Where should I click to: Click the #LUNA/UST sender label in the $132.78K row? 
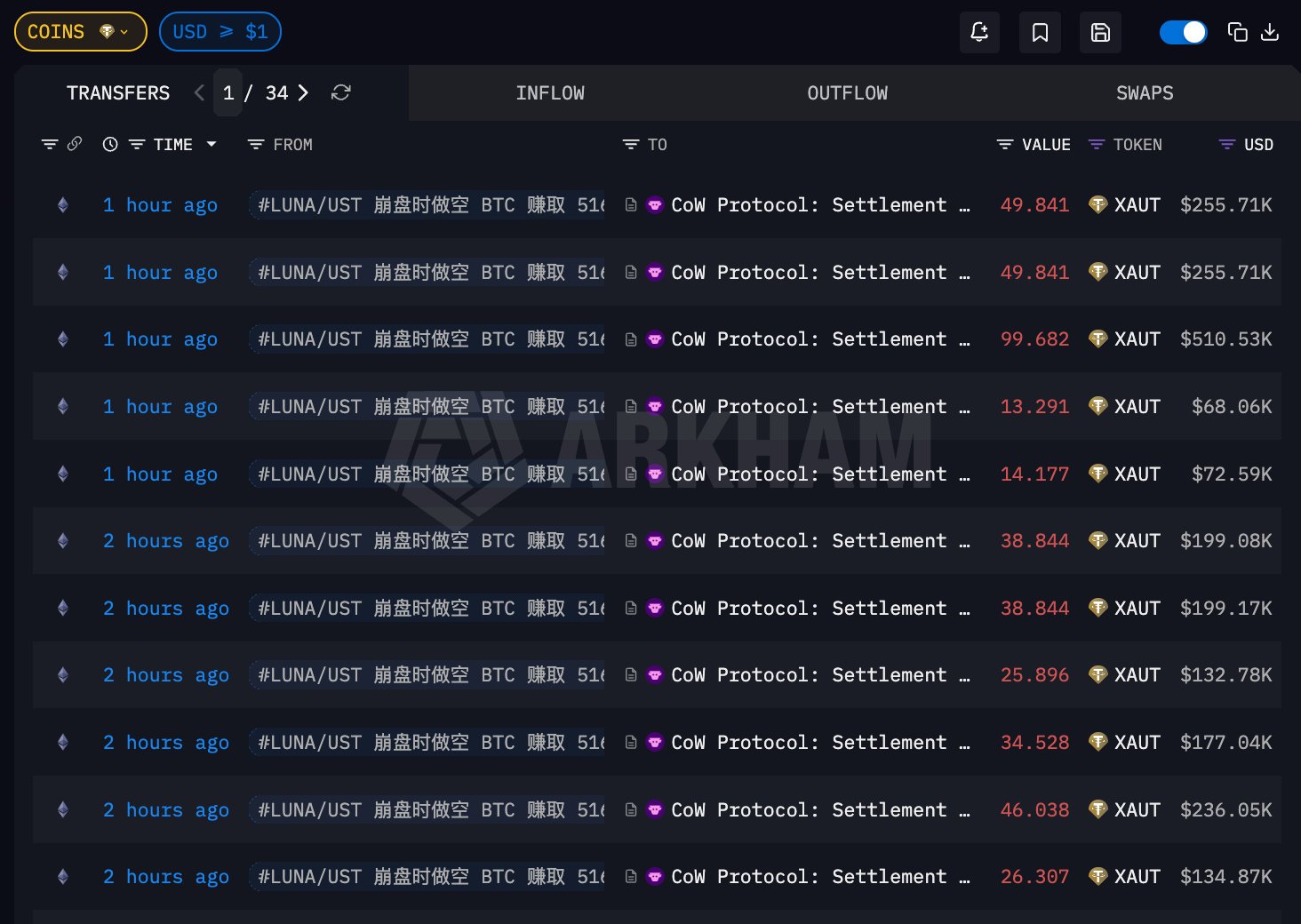pyautogui.click(x=428, y=675)
